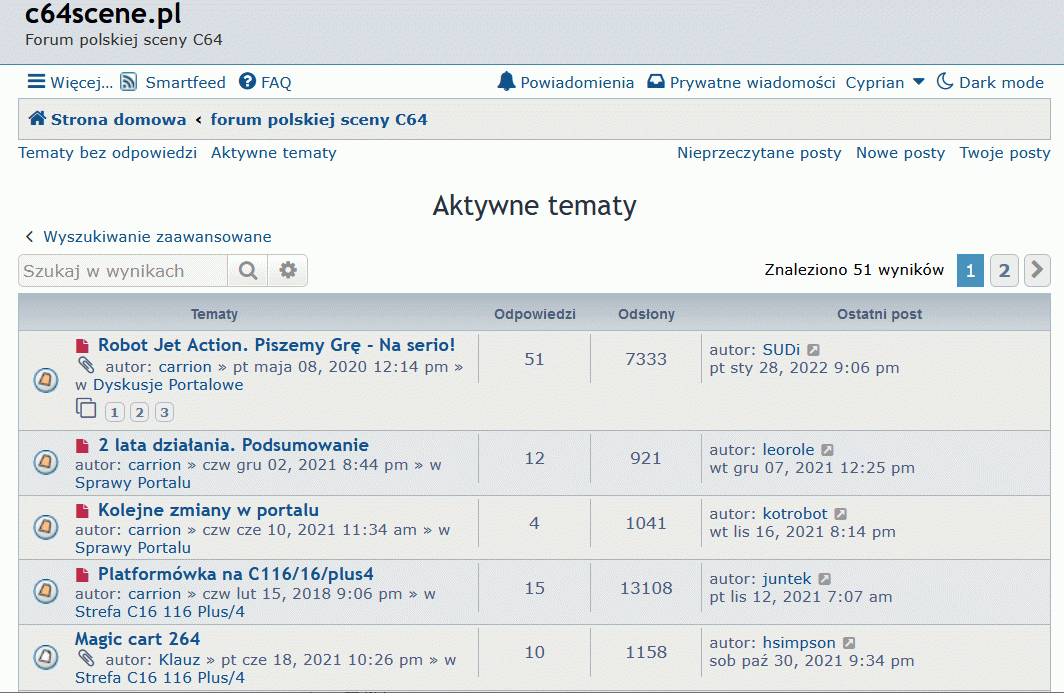Click the Smartfeed RSS icon
Screen dimensions: 1064x693
click(128, 82)
